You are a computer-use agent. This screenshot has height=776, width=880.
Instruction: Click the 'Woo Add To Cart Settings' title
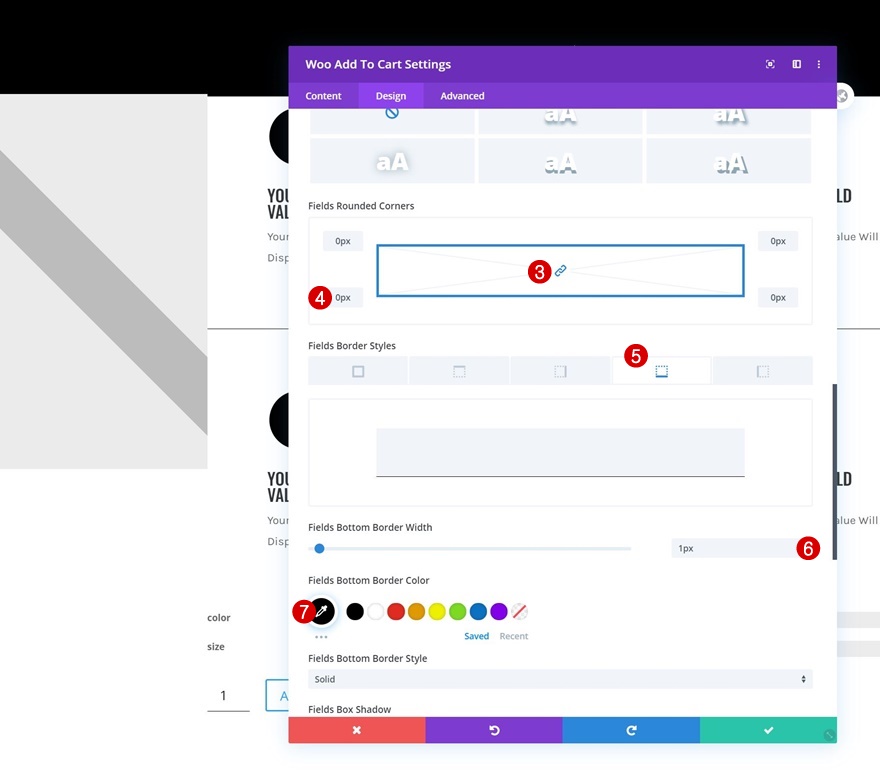tap(378, 64)
